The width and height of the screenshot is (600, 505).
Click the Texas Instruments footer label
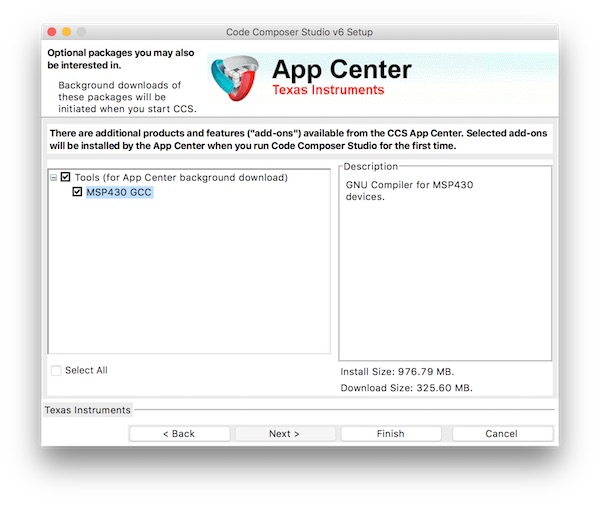coord(88,410)
